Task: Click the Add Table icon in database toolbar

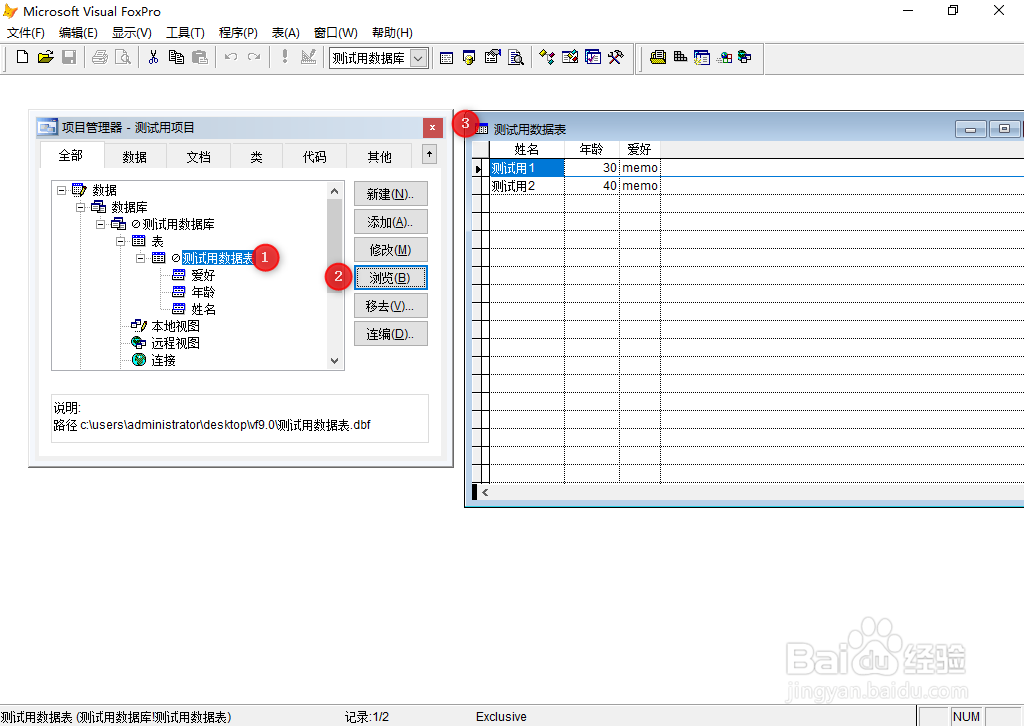Action: click(680, 57)
